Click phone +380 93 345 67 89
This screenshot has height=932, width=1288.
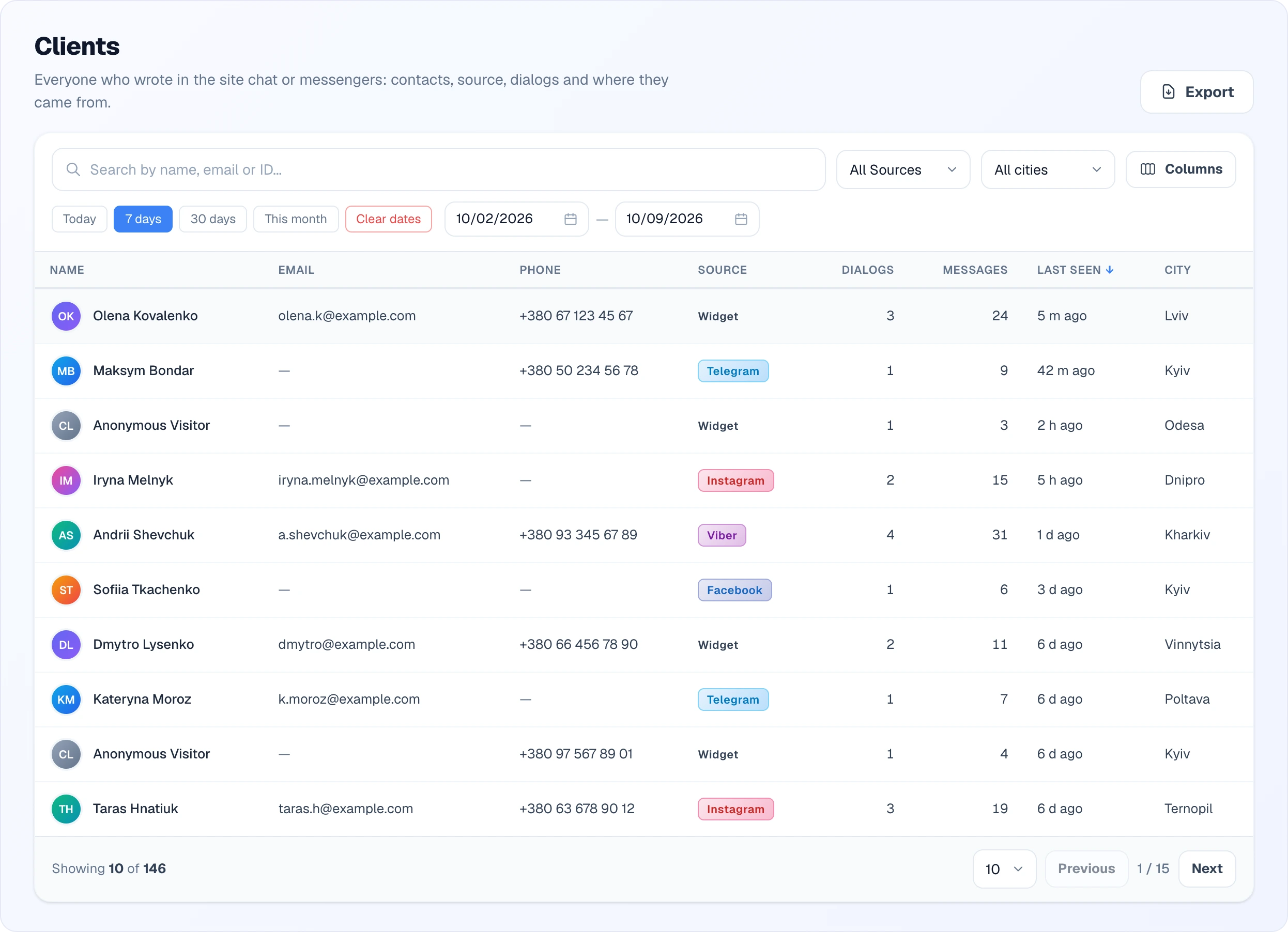[578, 535]
